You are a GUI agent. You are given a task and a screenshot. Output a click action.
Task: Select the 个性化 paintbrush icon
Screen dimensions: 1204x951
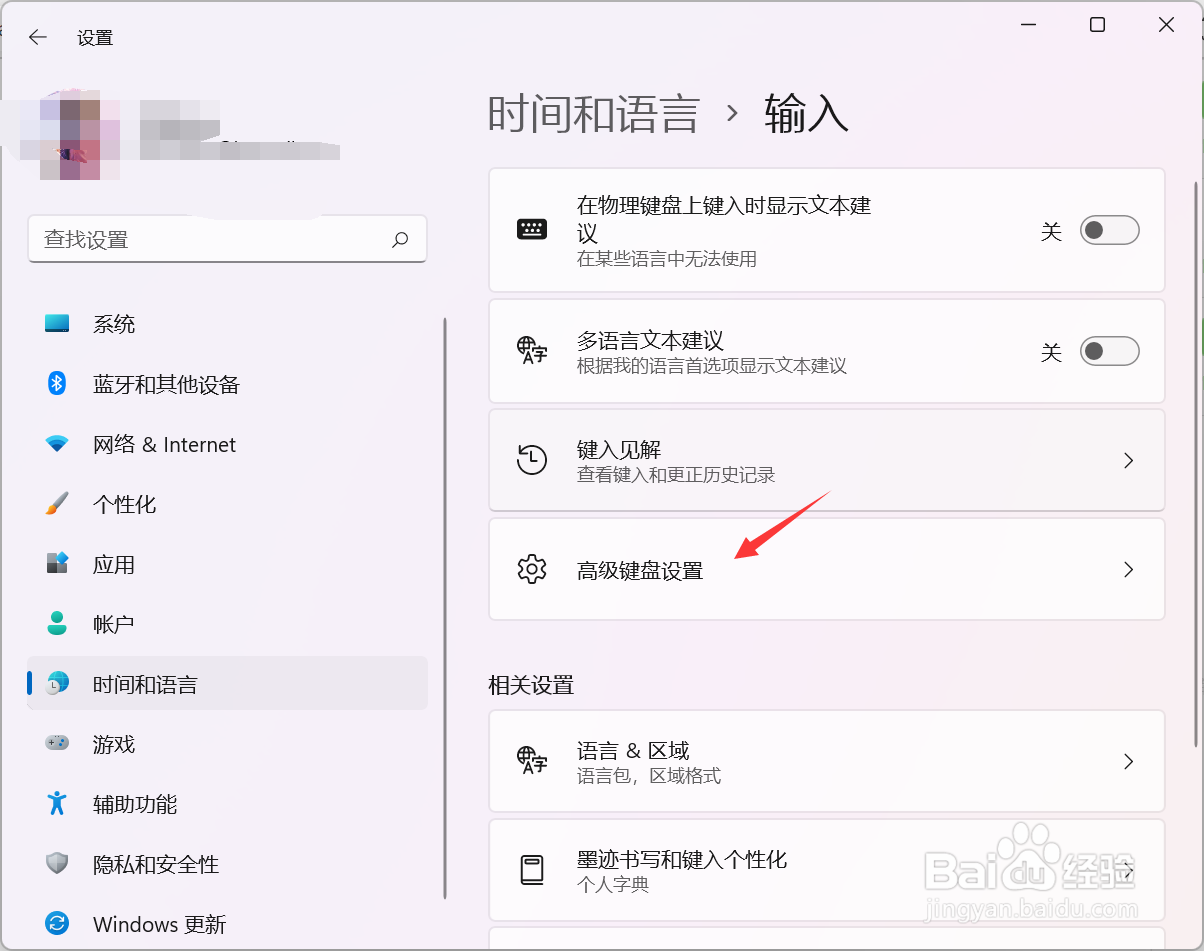click(57, 504)
